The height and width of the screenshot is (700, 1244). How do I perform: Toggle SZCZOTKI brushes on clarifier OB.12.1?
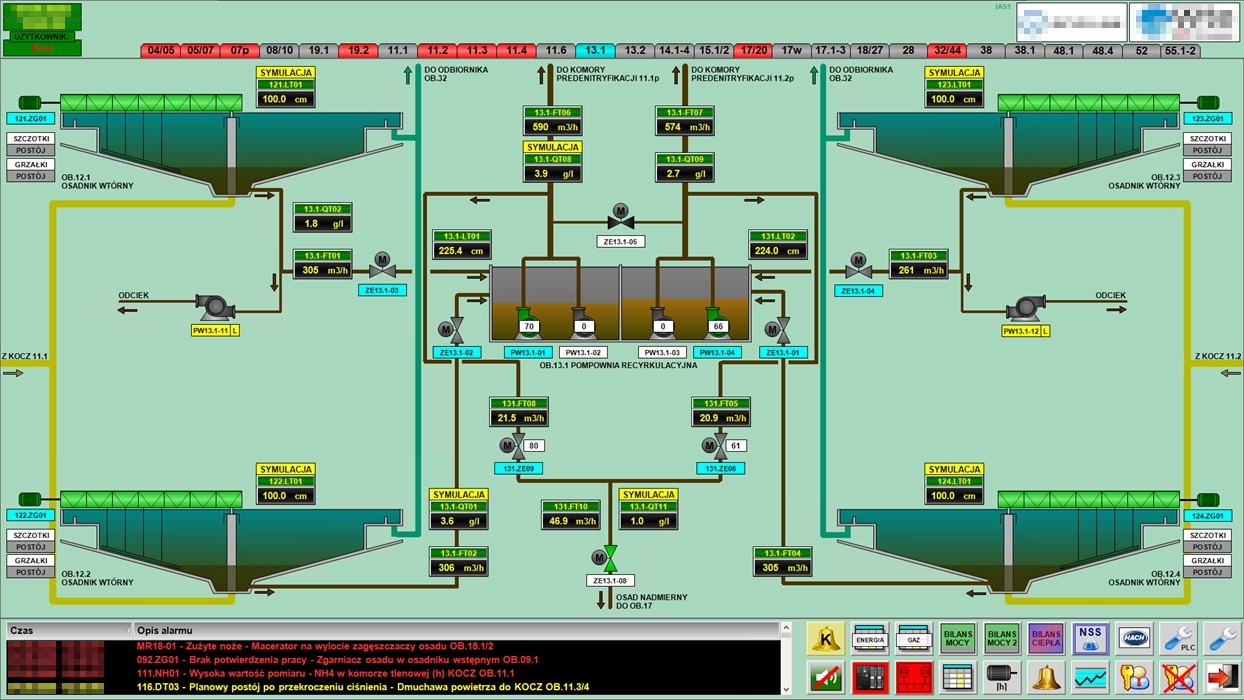tap(31, 139)
